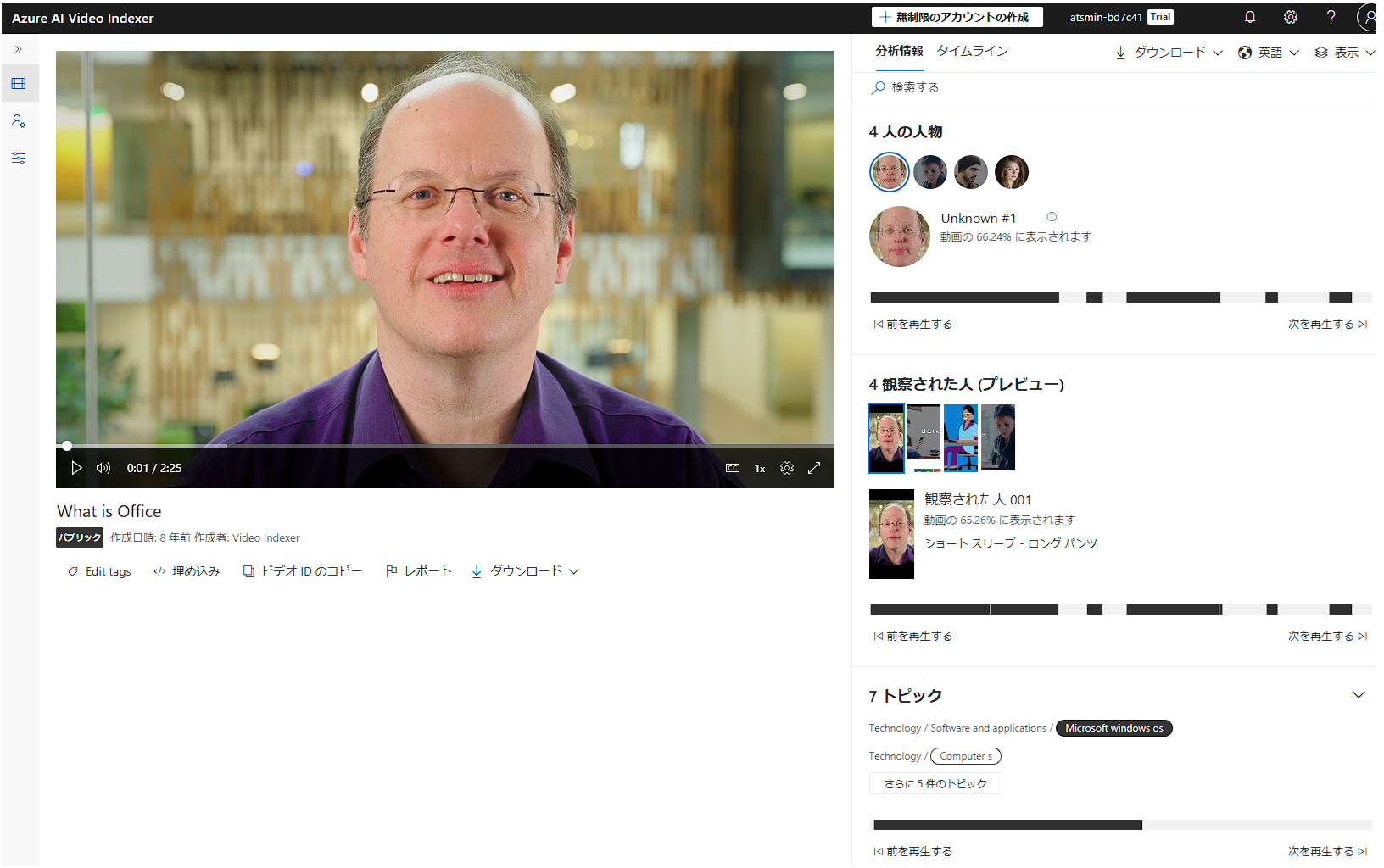Viewport: 1384px width, 868px height.
Task: Open ダウンロード dropdown below the video
Action: coord(525,571)
